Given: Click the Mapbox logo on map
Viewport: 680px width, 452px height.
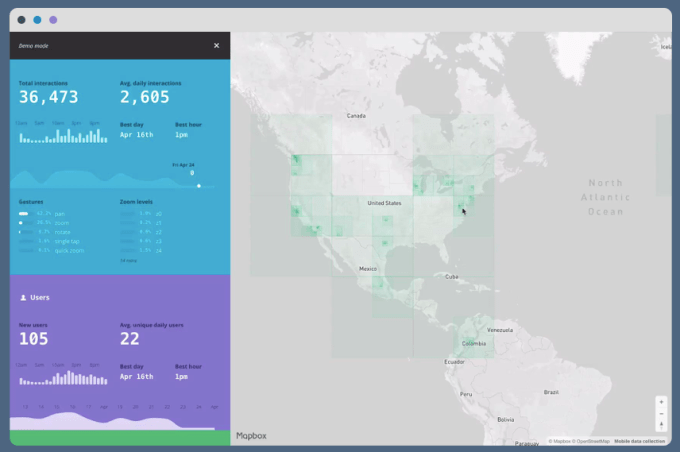Looking at the screenshot, I should 252,436.
